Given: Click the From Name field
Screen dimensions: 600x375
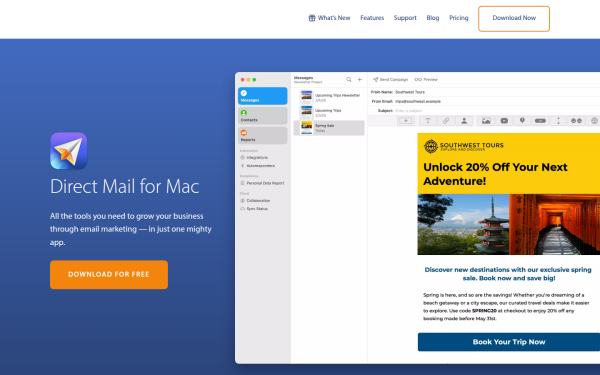Looking at the screenshot, I should click(485, 92).
